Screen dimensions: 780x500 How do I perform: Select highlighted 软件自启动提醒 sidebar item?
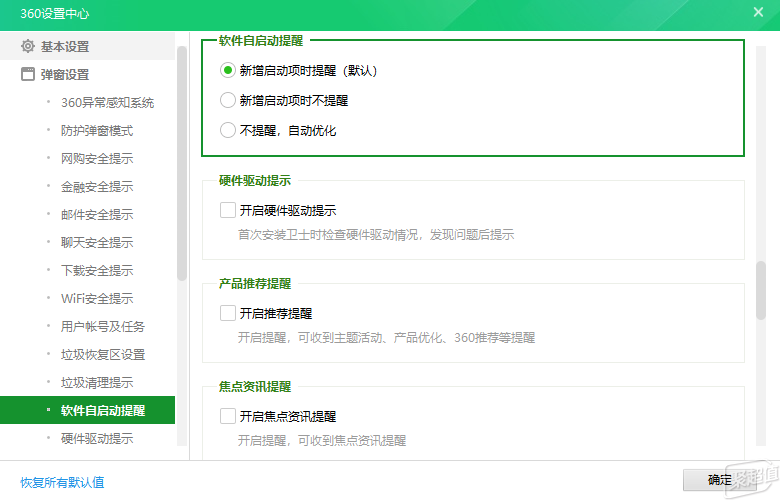(x=88, y=410)
